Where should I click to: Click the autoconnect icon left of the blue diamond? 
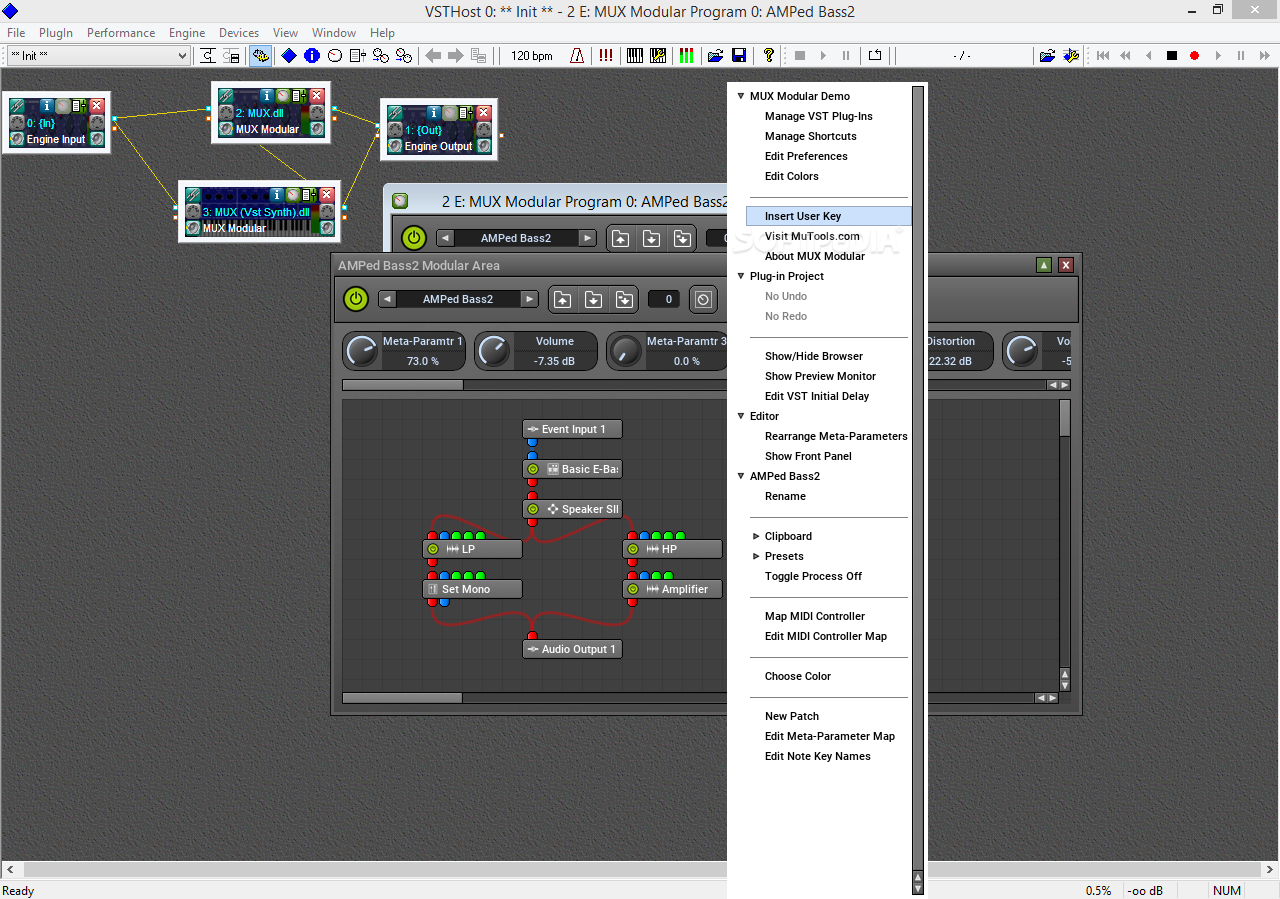click(260, 56)
